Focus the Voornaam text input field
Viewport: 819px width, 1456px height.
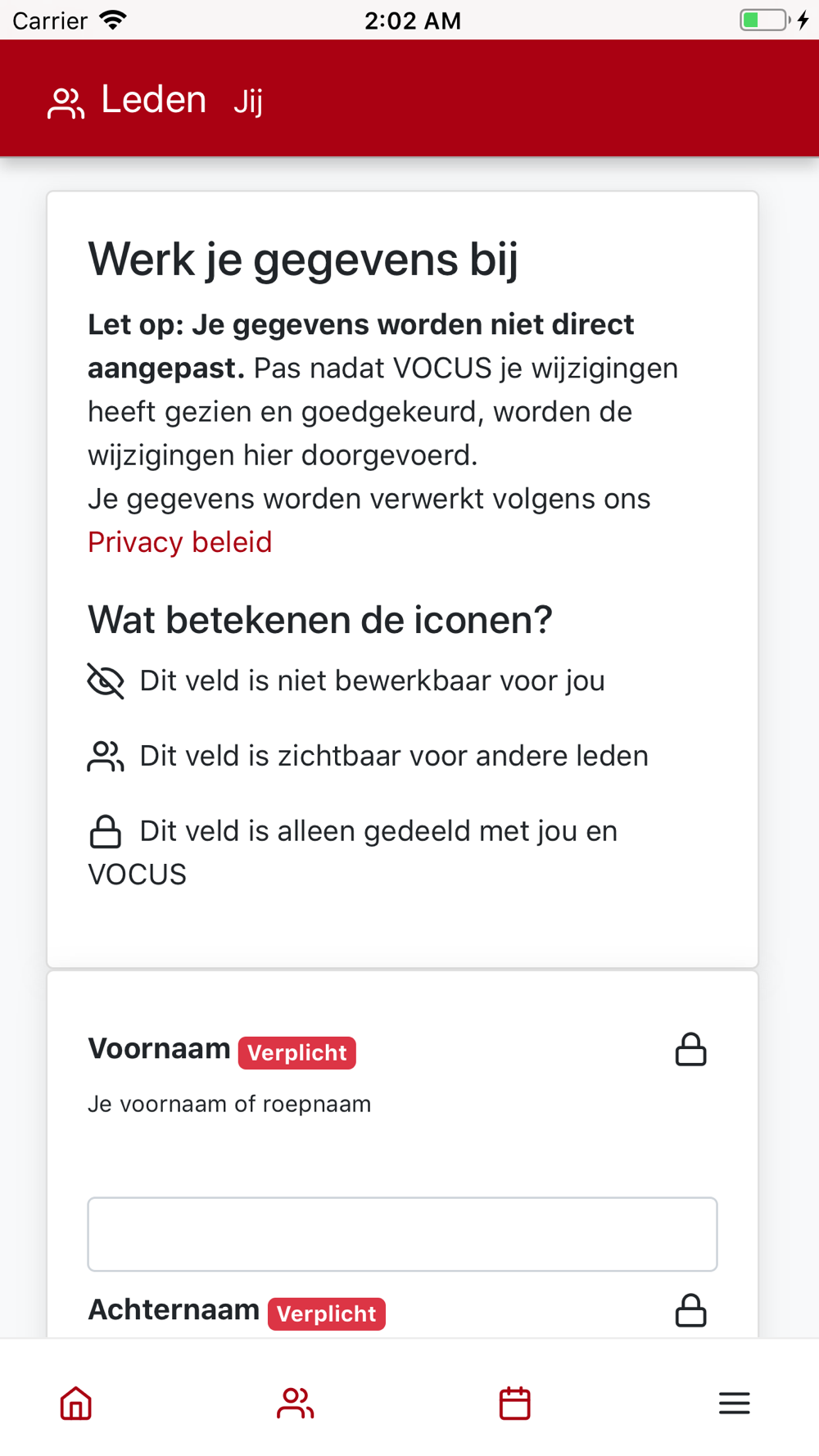[403, 1234]
